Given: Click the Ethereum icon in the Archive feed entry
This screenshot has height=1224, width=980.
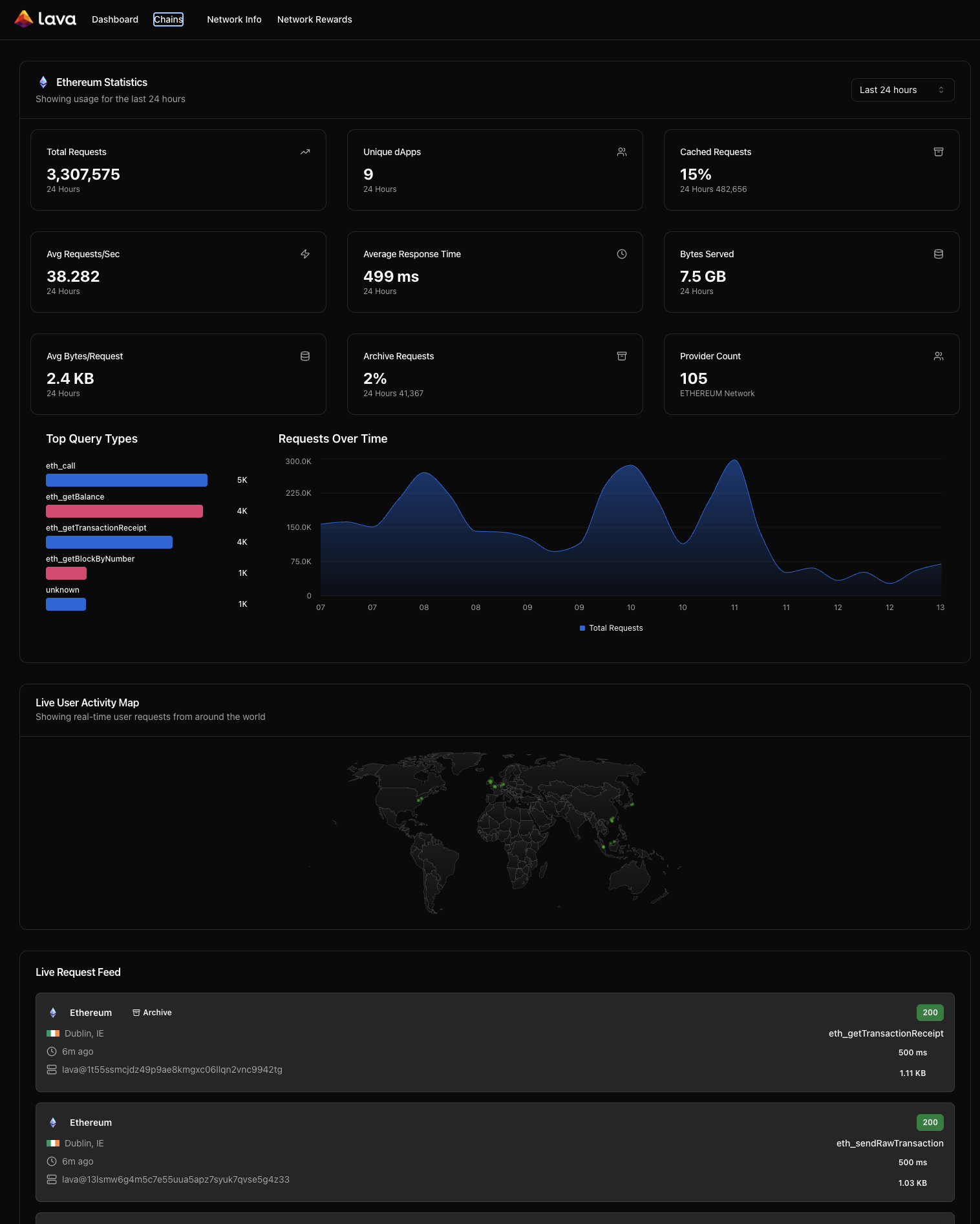Looking at the screenshot, I should (x=53, y=1013).
